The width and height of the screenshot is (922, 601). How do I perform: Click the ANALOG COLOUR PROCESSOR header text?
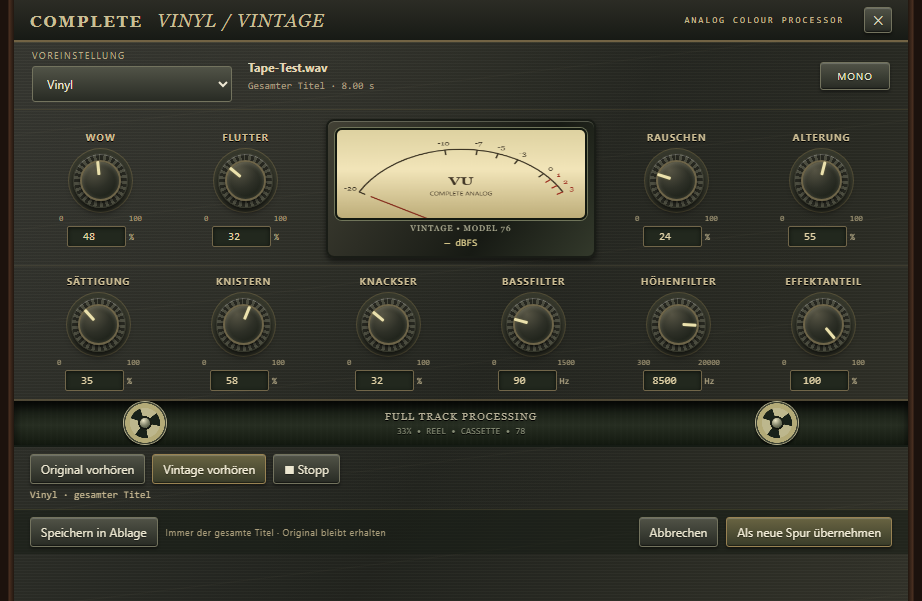(x=763, y=20)
